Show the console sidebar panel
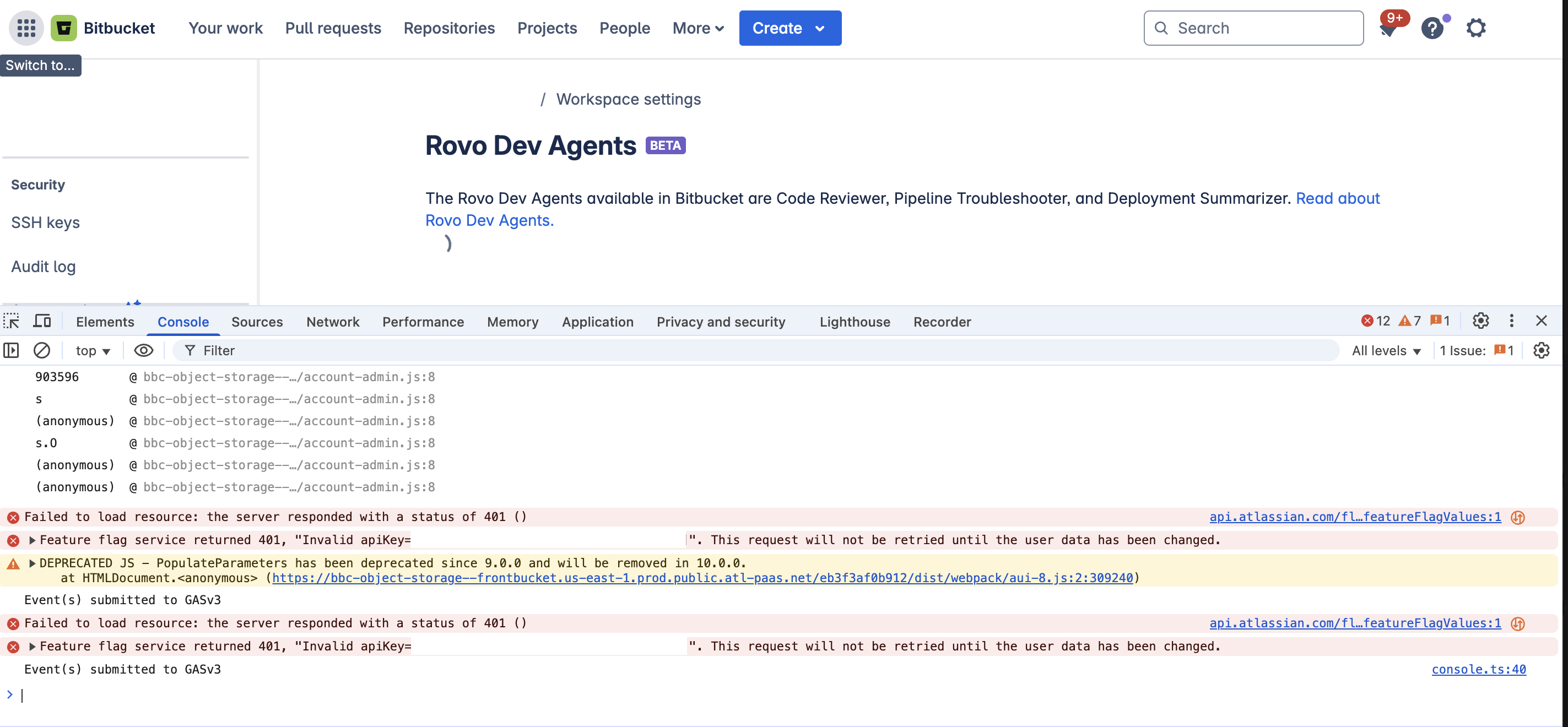The width and height of the screenshot is (1568, 727). (11, 350)
